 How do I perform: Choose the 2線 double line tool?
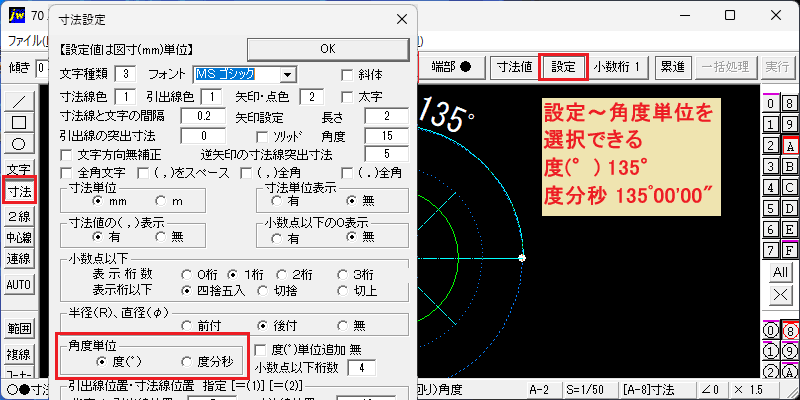coord(19,217)
